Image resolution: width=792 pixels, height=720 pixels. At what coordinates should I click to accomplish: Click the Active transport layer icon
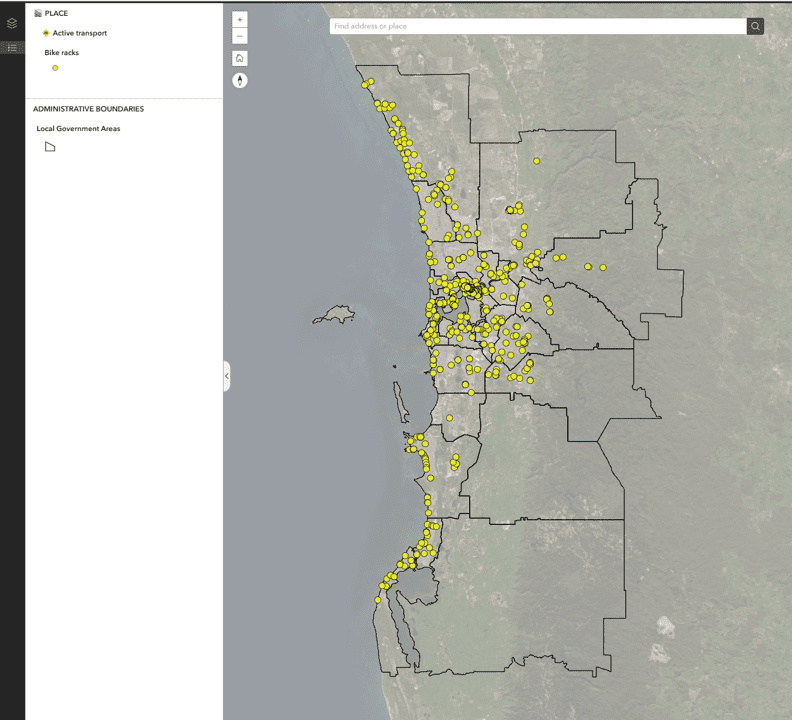coord(46,33)
